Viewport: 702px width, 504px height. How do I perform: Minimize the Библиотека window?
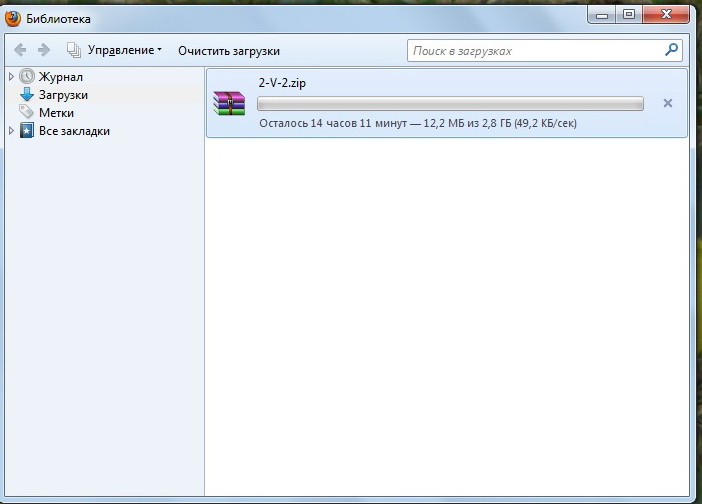pos(602,15)
